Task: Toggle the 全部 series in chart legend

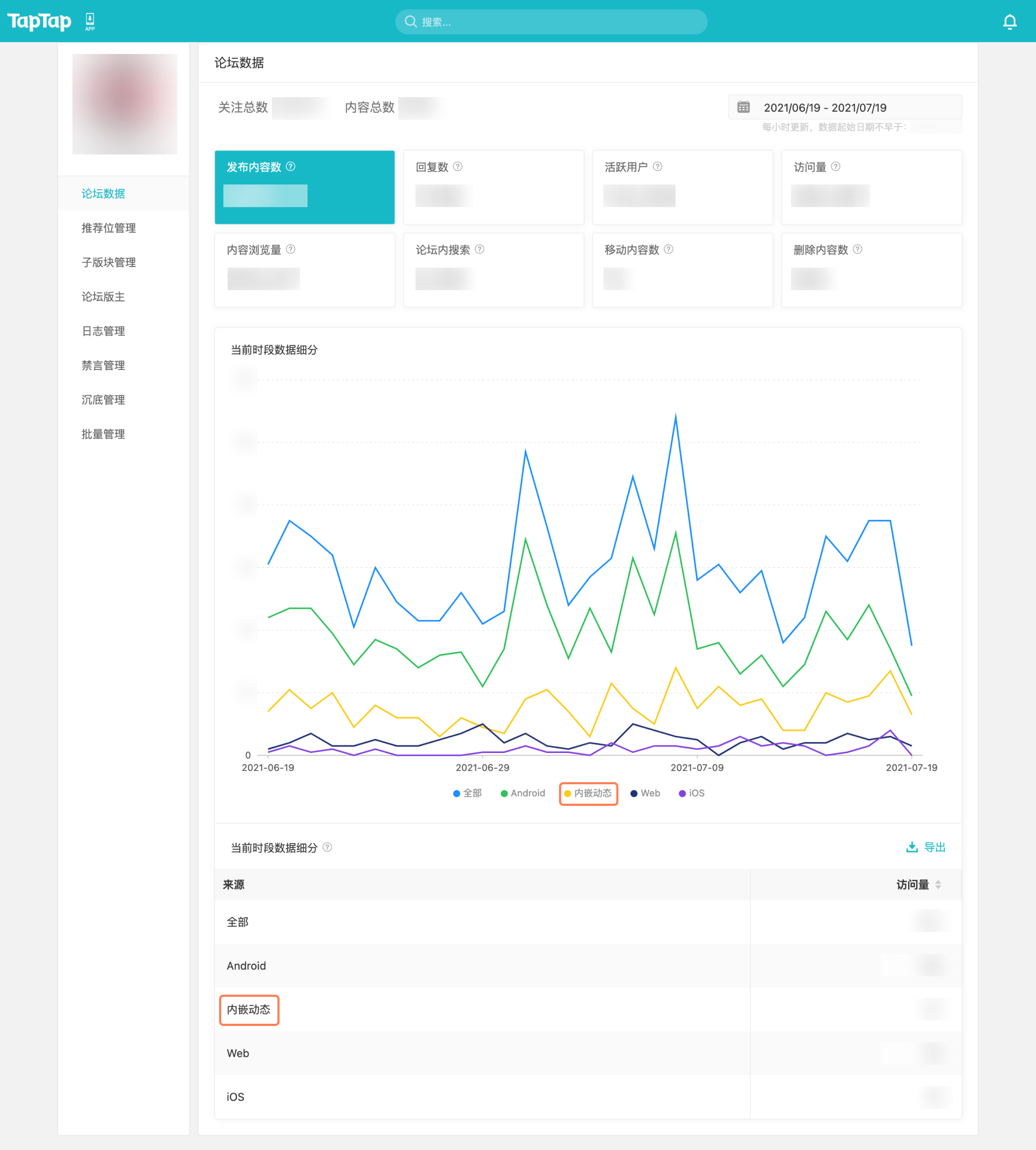Action: click(x=467, y=793)
